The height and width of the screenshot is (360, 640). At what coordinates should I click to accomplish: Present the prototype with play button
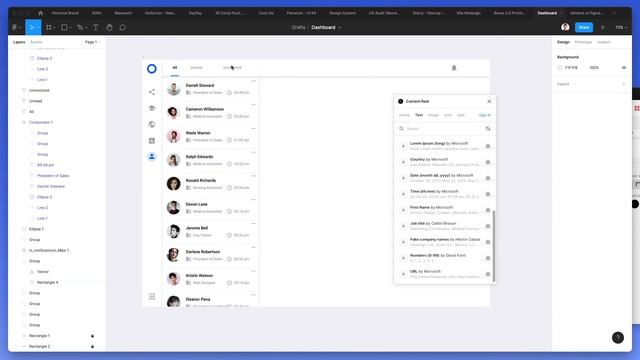click(x=603, y=27)
